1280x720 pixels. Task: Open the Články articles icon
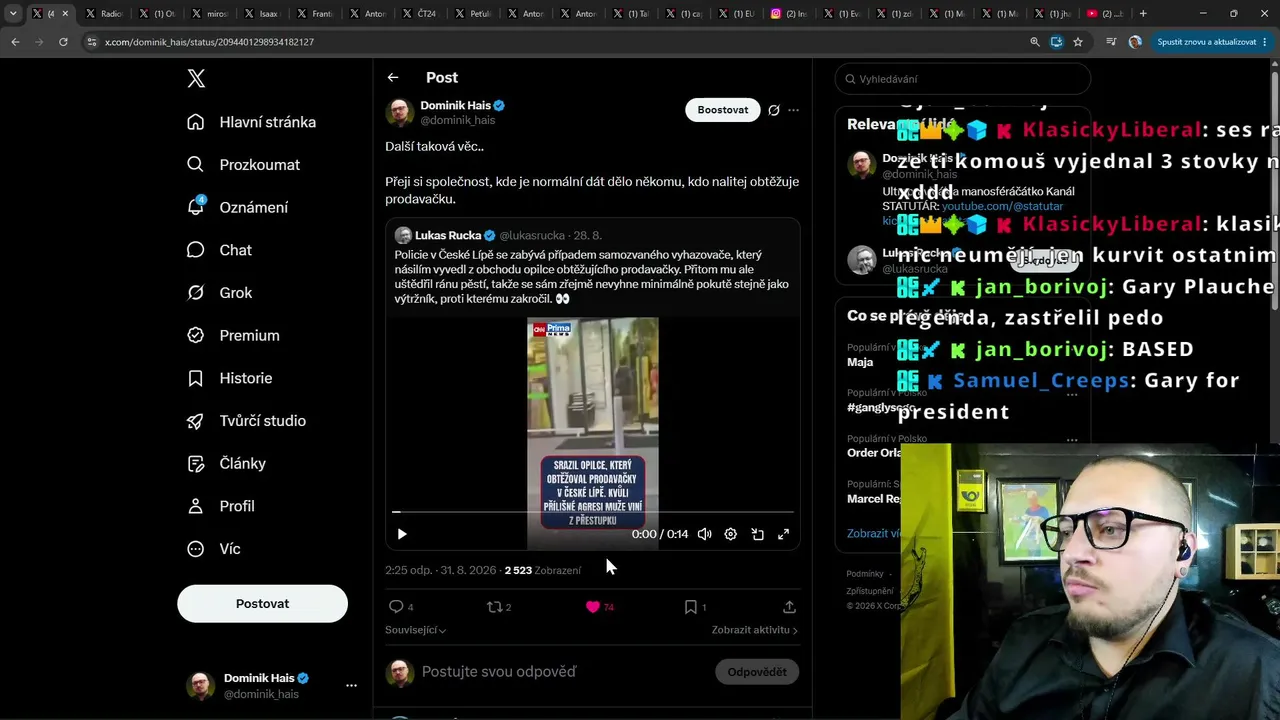pos(196,464)
